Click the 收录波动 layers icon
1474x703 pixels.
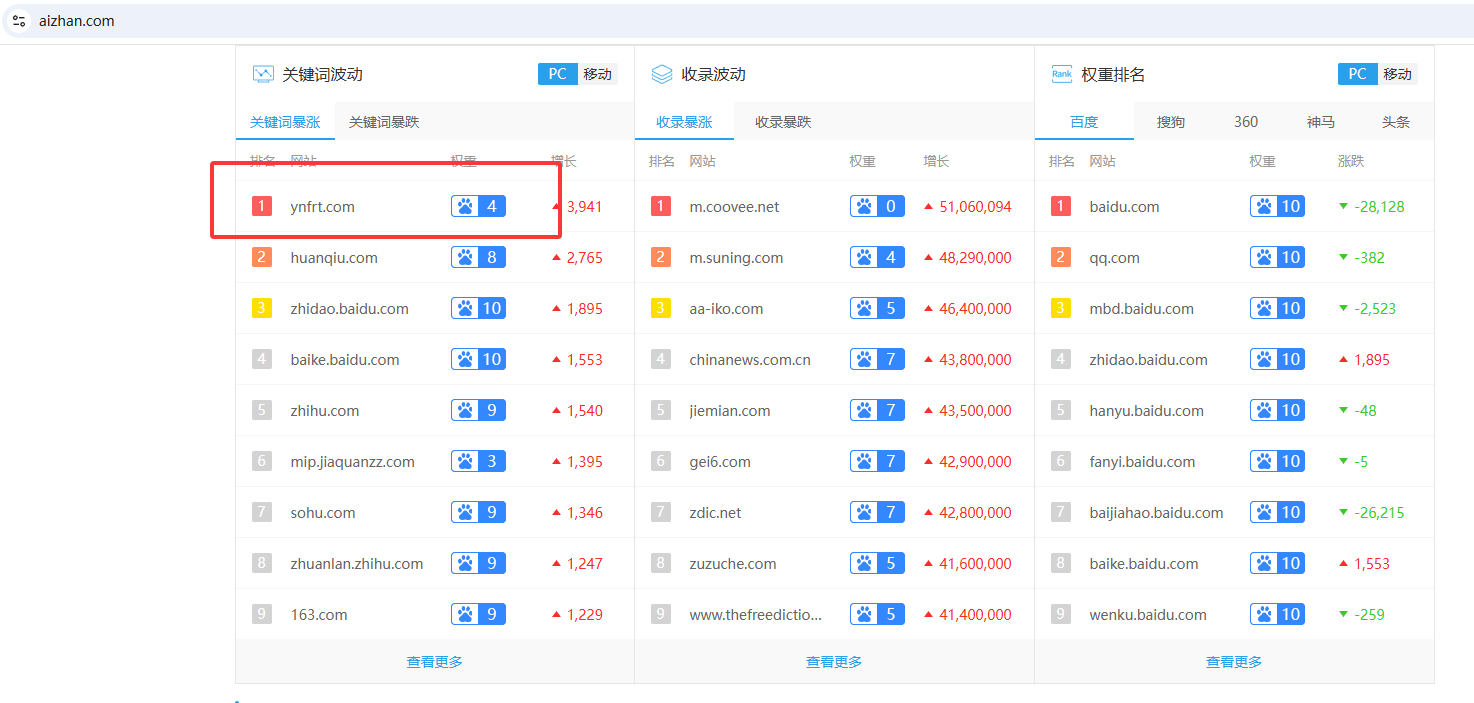(662, 74)
